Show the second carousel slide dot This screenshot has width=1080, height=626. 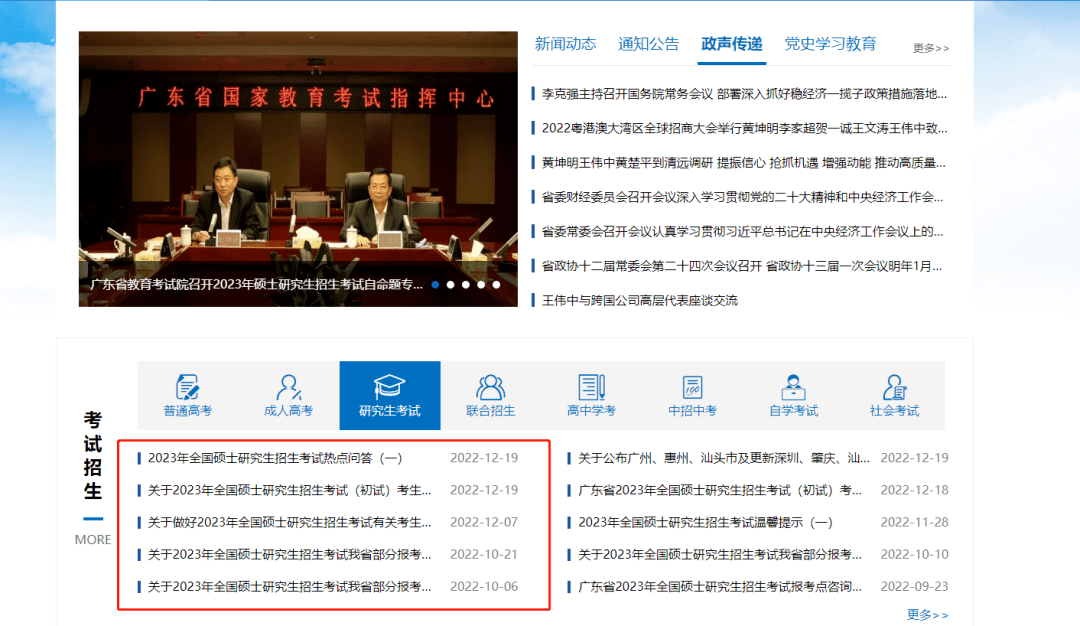click(x=450, y=284)
